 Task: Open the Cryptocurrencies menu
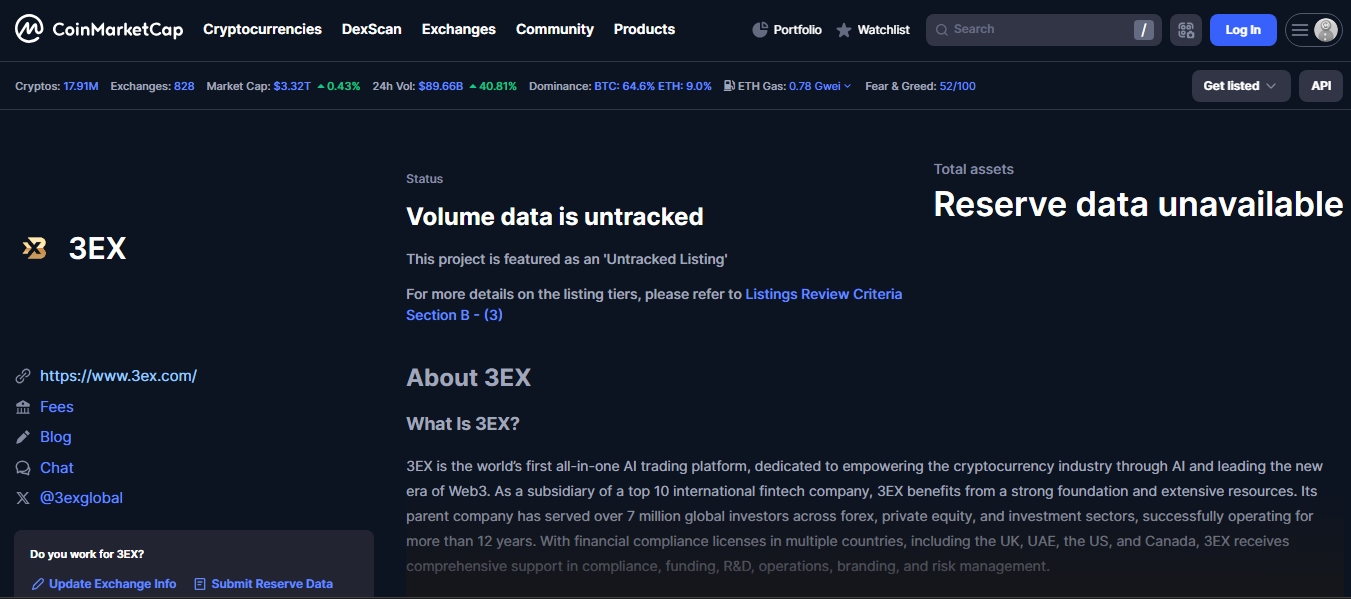coord(262,29)
